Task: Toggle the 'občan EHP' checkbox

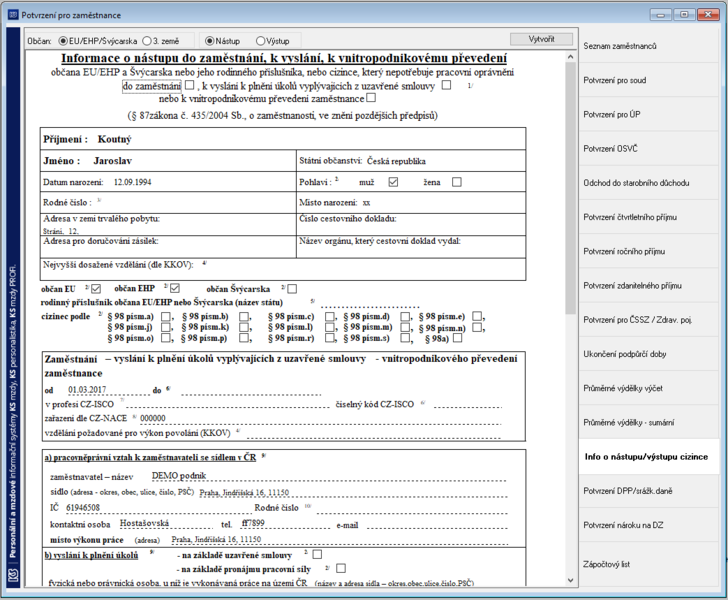Action: pyautogui.click(x=175, y=288)
